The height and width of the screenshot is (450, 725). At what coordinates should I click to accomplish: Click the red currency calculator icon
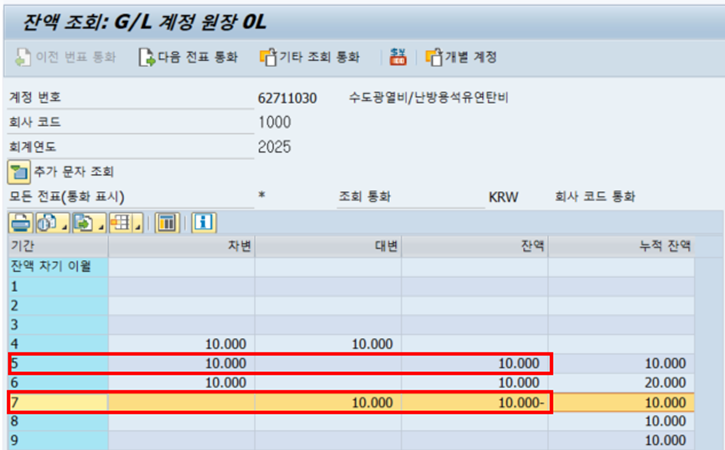click(398, 57)
